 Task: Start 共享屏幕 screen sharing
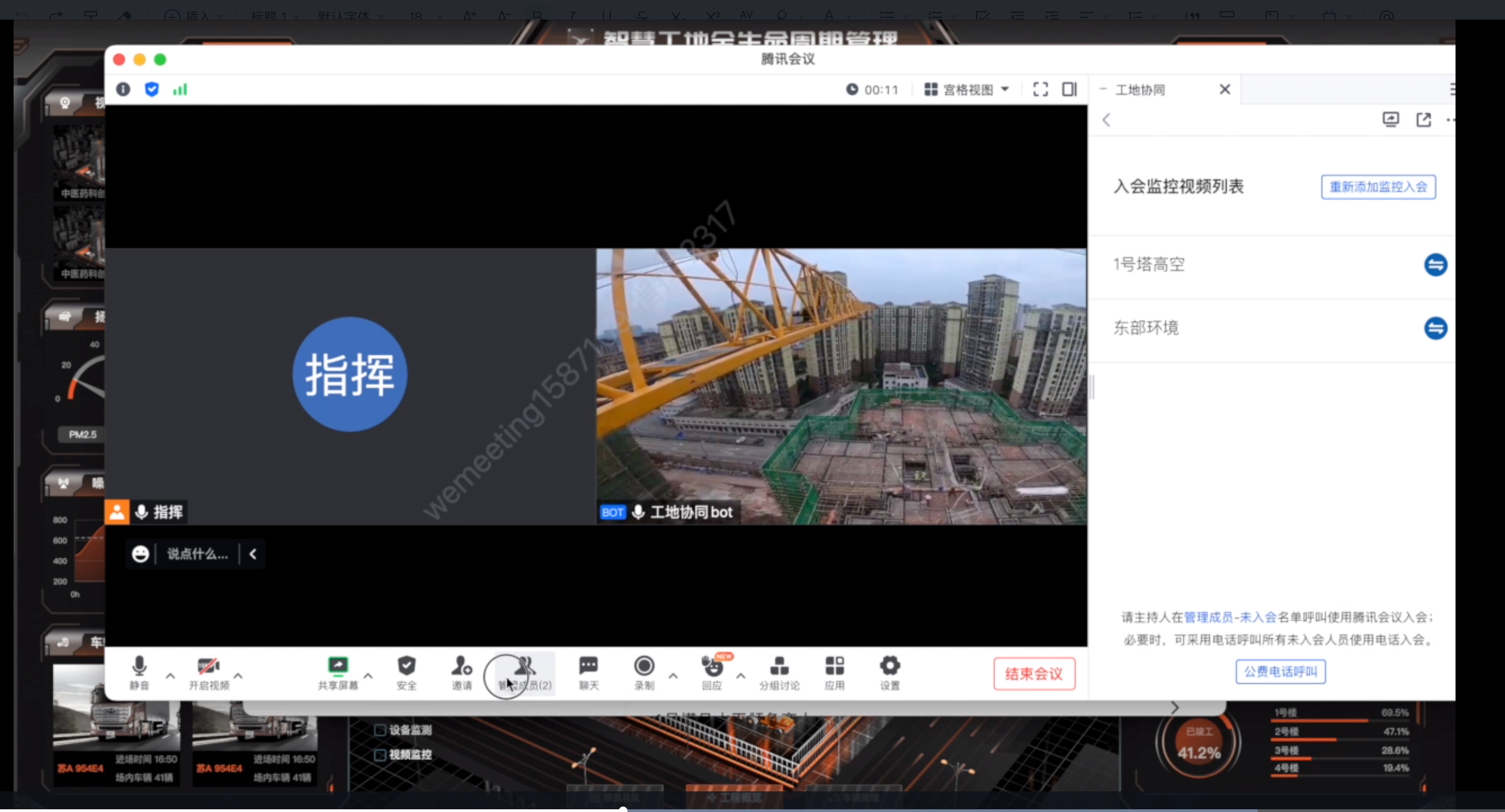click(338, 673)
